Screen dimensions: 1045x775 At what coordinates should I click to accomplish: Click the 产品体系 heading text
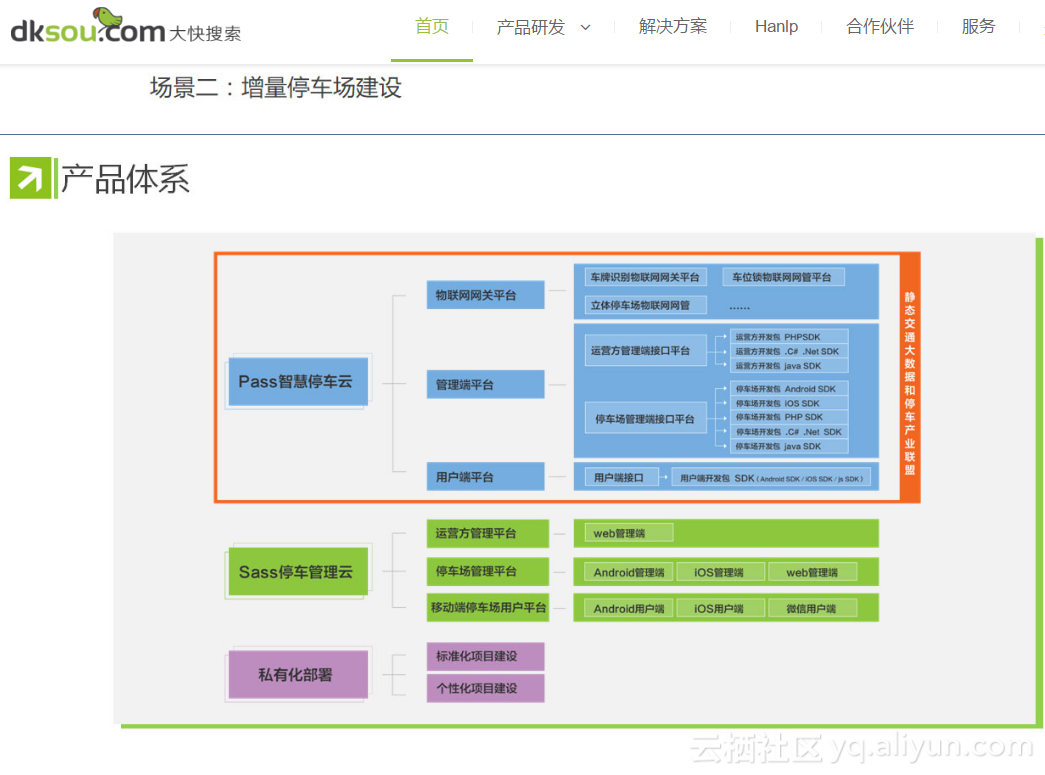tap(125, 179)
